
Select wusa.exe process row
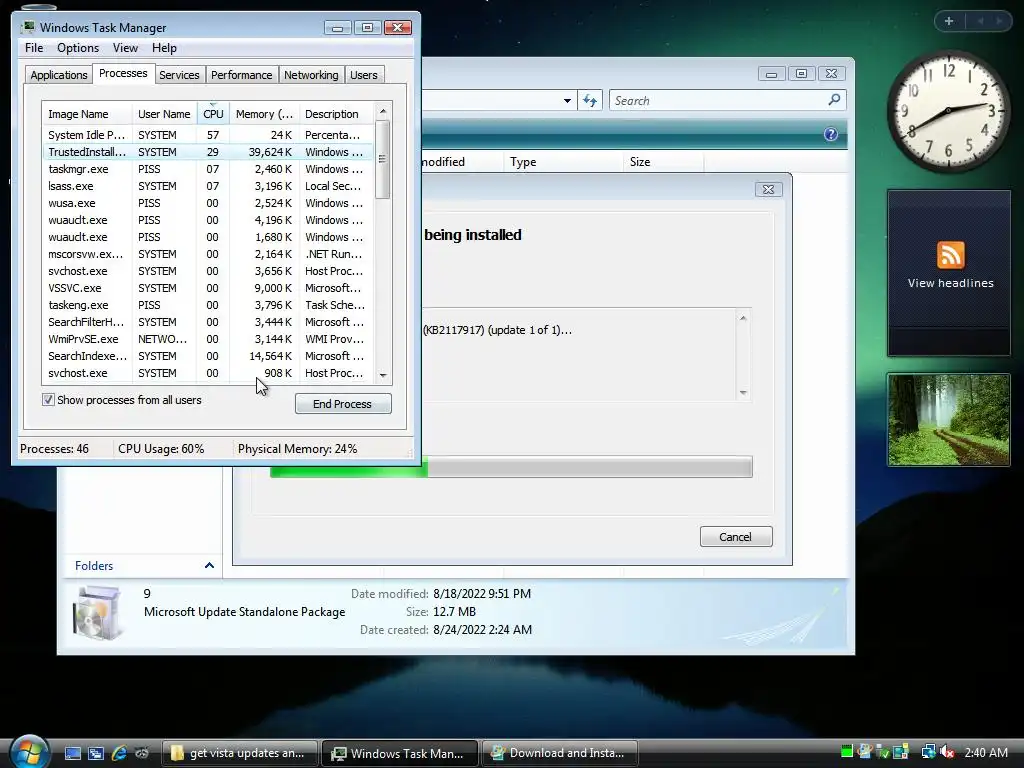pos(208,202)
